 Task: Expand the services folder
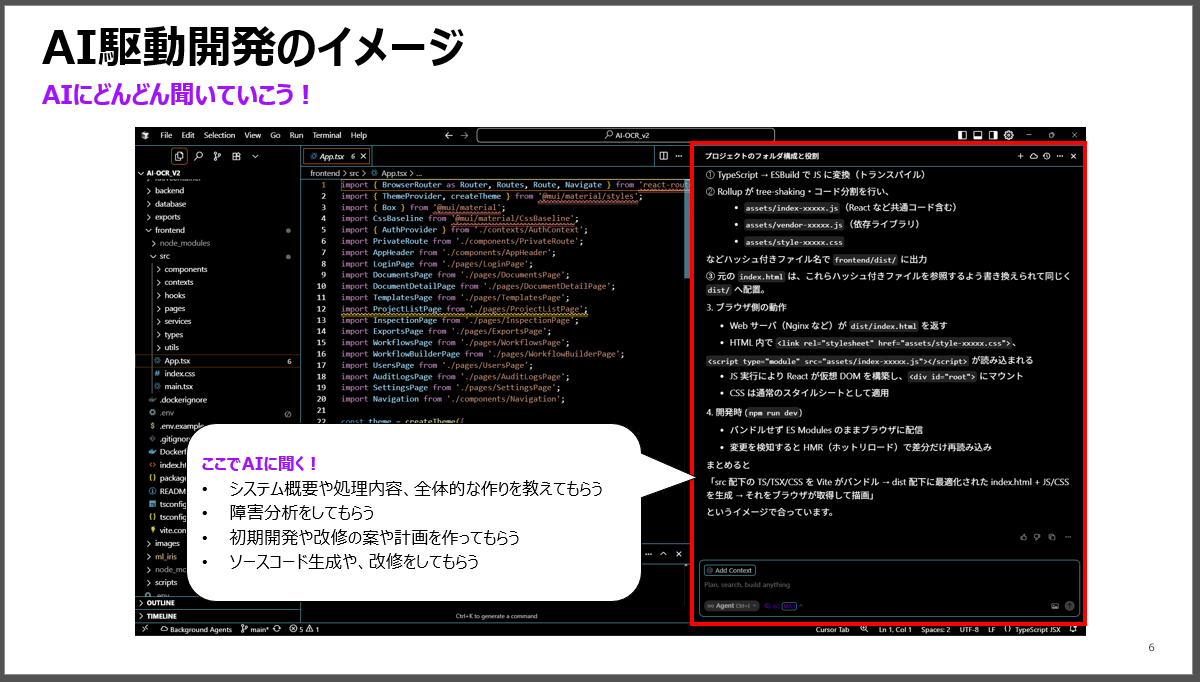tap(217, 321)
